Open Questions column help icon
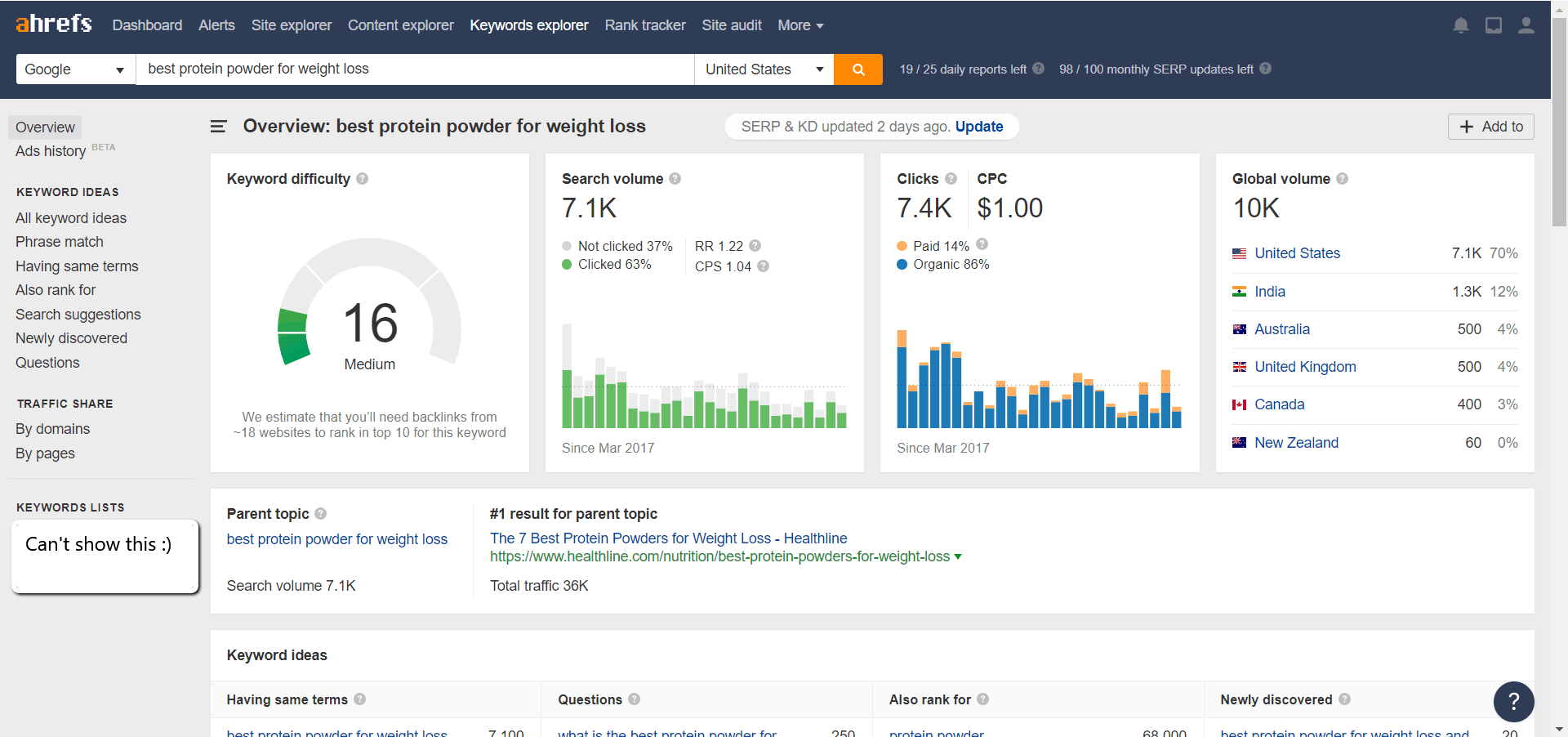This screenshot has width=1568, height=737. (634, 699)
